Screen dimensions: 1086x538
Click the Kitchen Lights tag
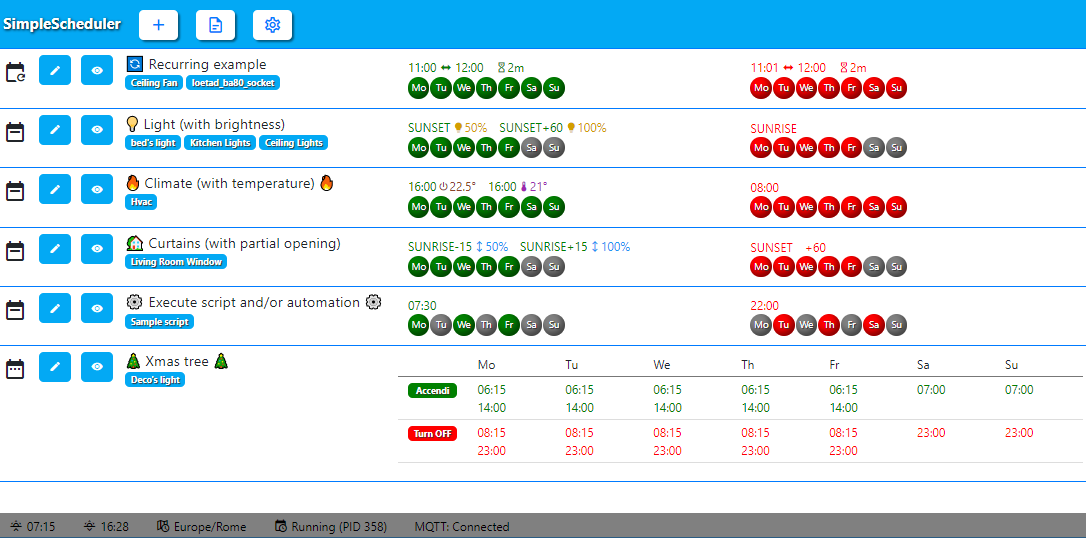(x=220, y=143)
